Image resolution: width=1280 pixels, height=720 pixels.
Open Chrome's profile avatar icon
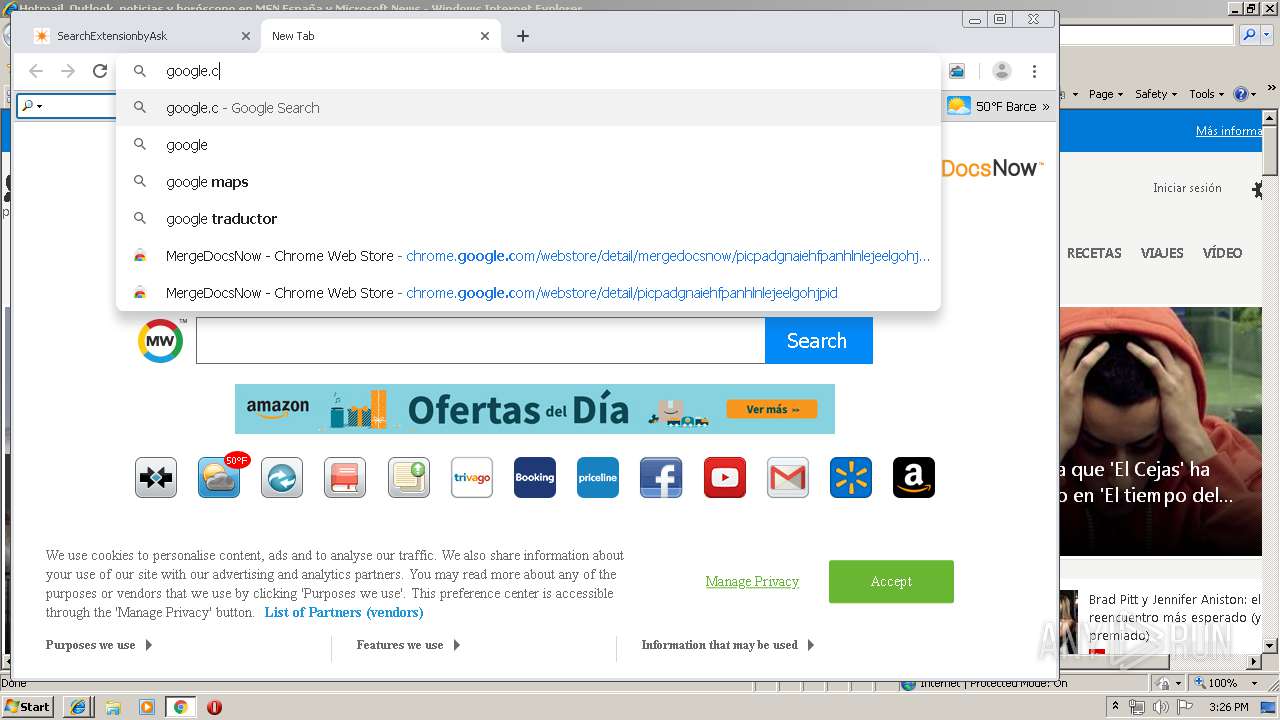click(1002, 71)
